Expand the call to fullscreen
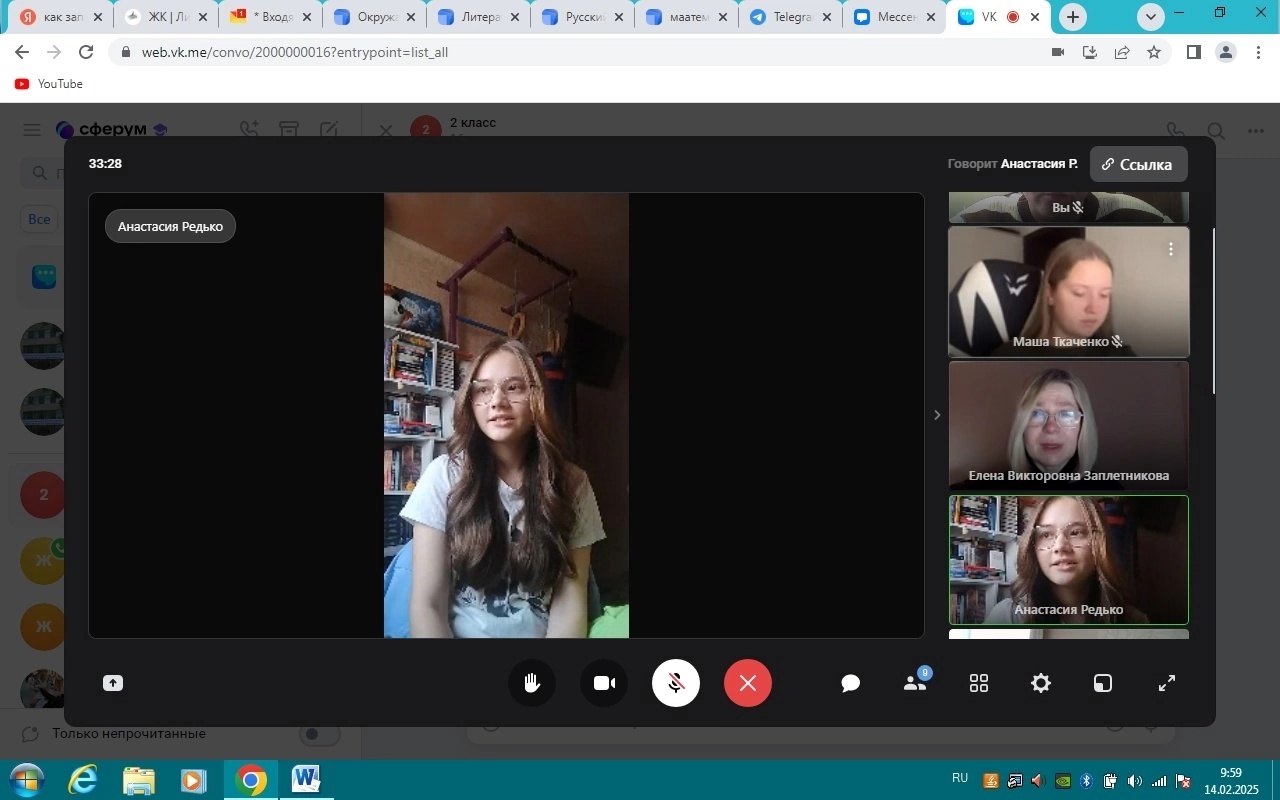The height and width of the screenshot is (800, 1280). coord(1166,683)
